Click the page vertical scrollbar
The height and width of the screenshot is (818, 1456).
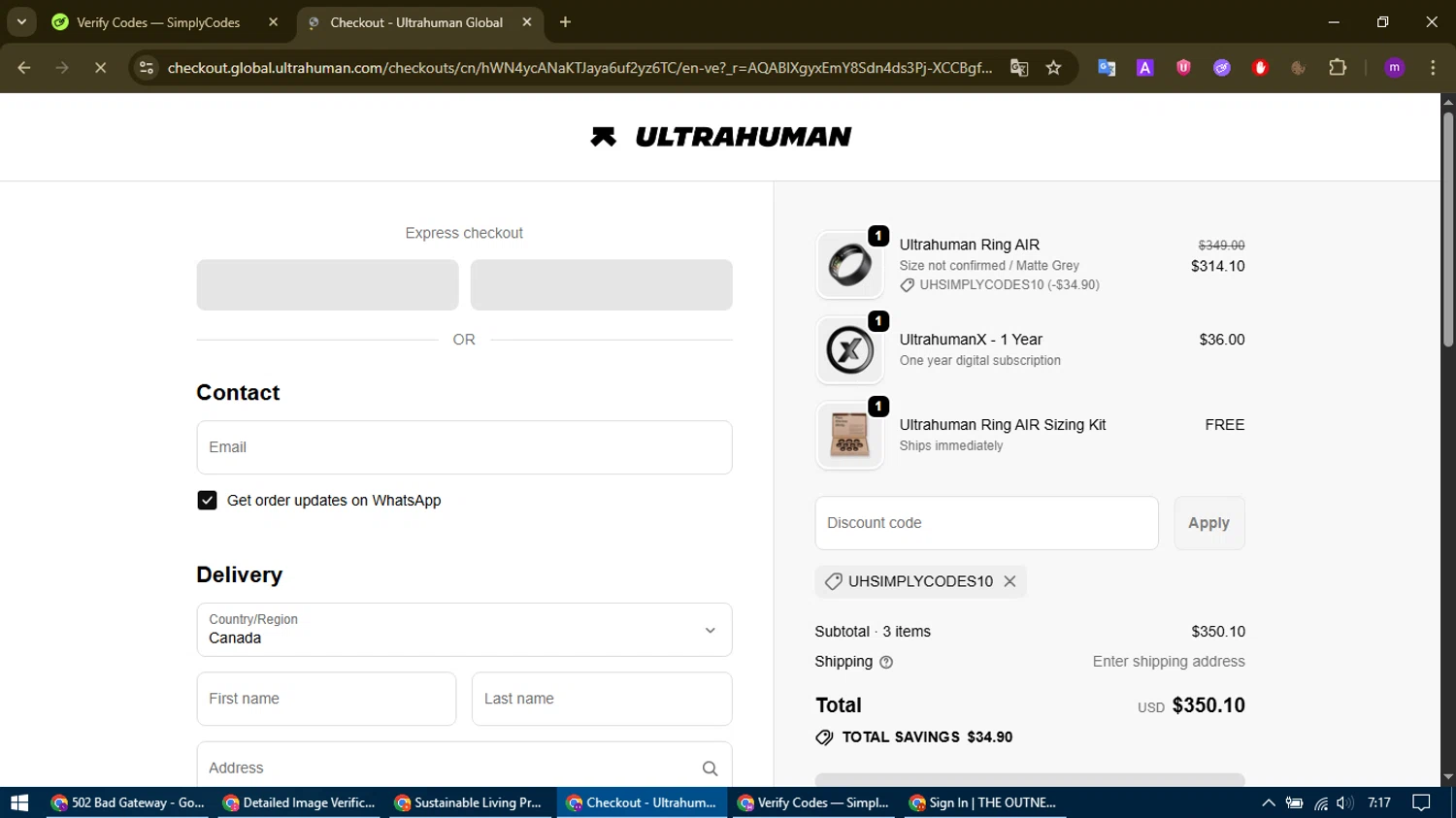pos(1448,228)
